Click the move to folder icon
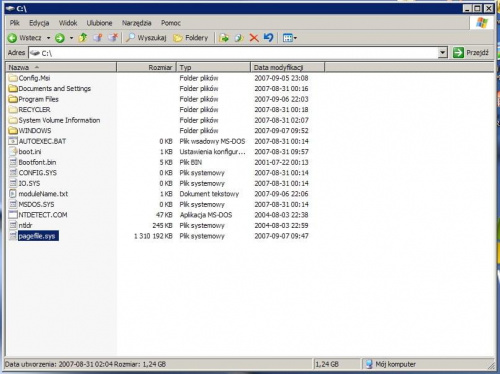 pos(224,38)
